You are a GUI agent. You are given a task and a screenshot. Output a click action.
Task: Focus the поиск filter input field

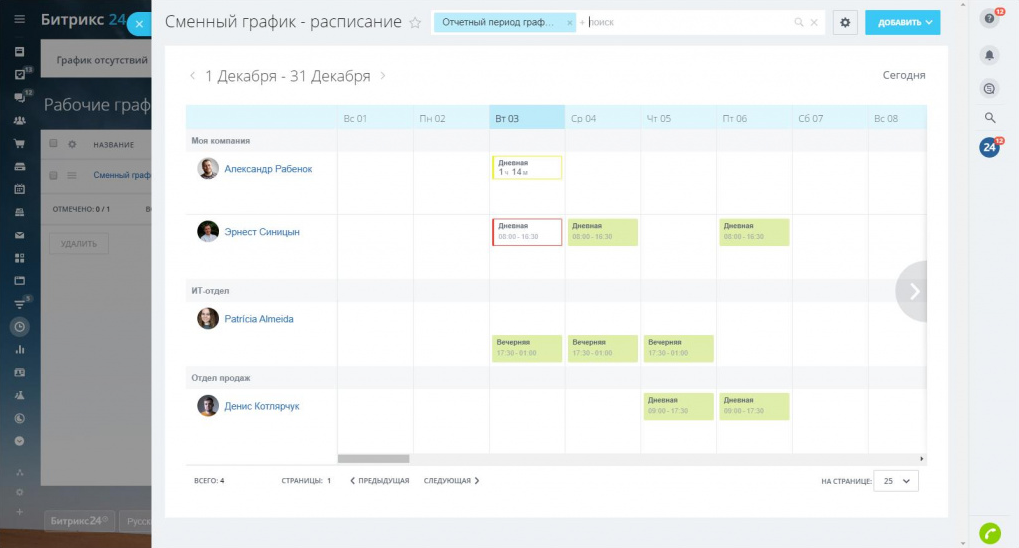[689, 22]
